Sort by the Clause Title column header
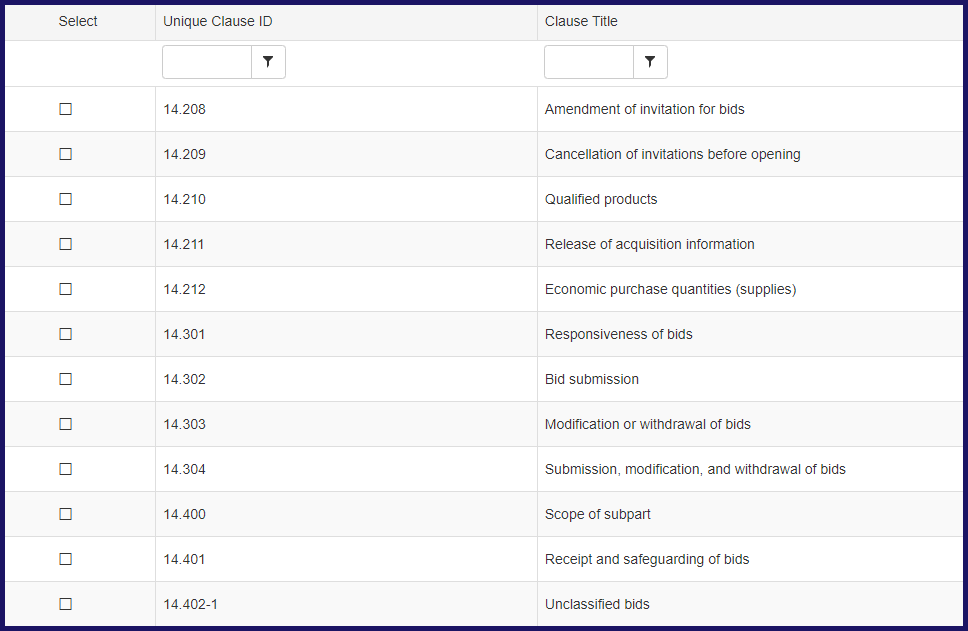The image size is (968, 631). pyautogui.click(x=580, y=21)
